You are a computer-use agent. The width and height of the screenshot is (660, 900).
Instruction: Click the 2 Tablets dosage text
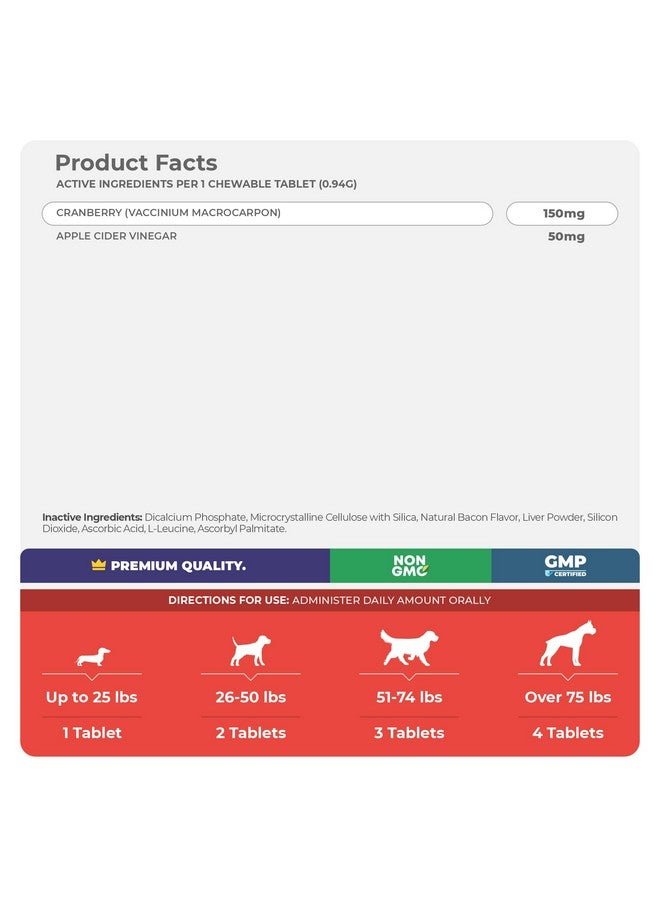click(x=251, y=733)
